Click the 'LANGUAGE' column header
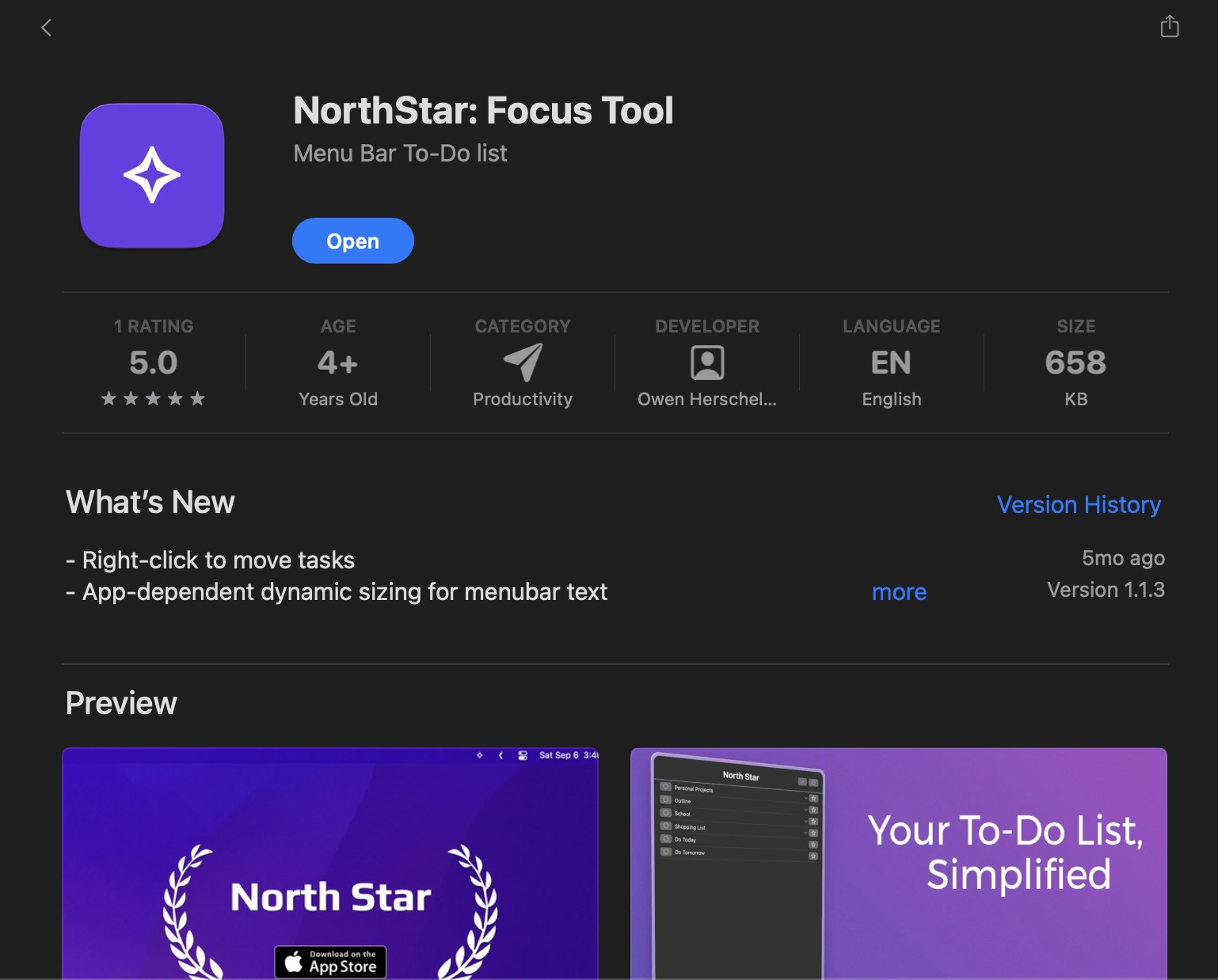 point(892,326)
